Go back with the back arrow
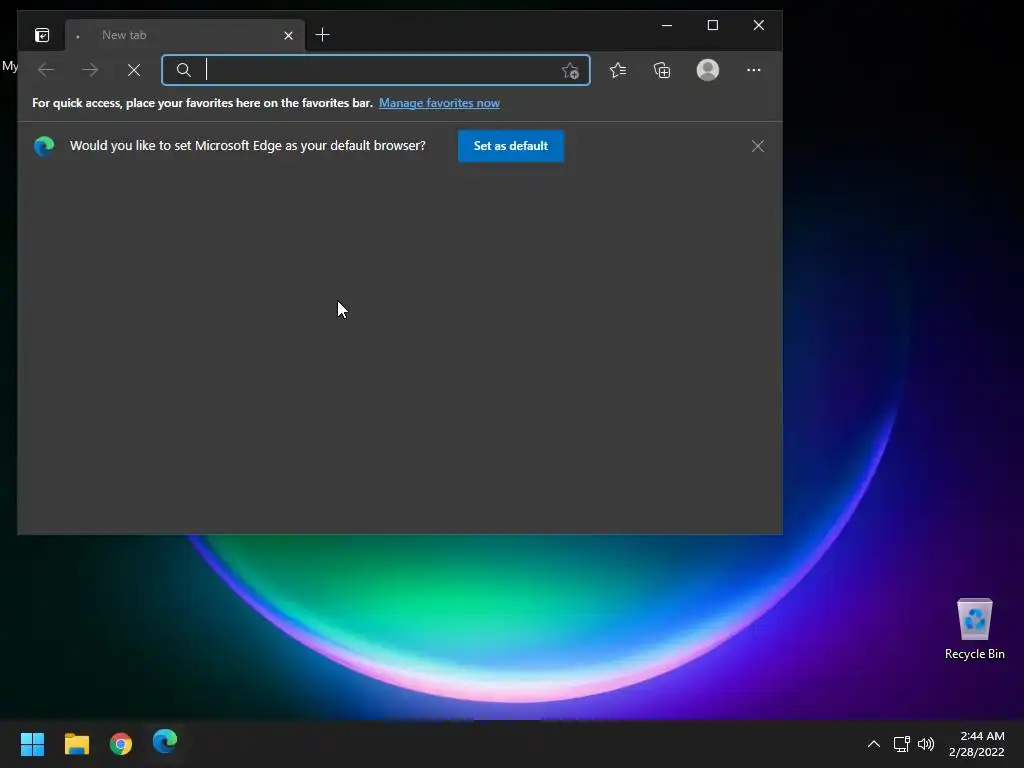The height and width of the screenshot is (768, 1024). pos(46,70)
